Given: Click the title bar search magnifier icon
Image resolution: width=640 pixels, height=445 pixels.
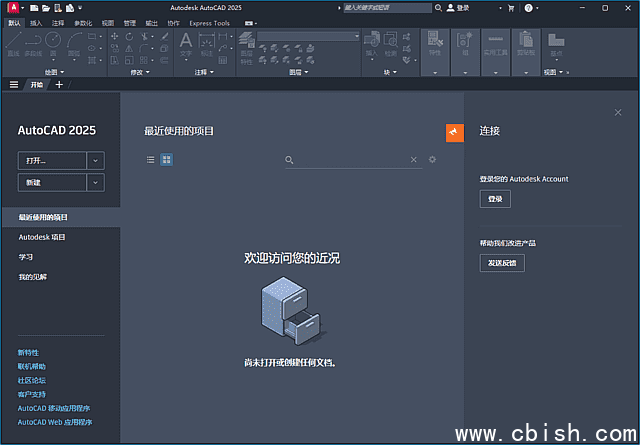Looking at the screenshot, I should click(x=438, y=8).
